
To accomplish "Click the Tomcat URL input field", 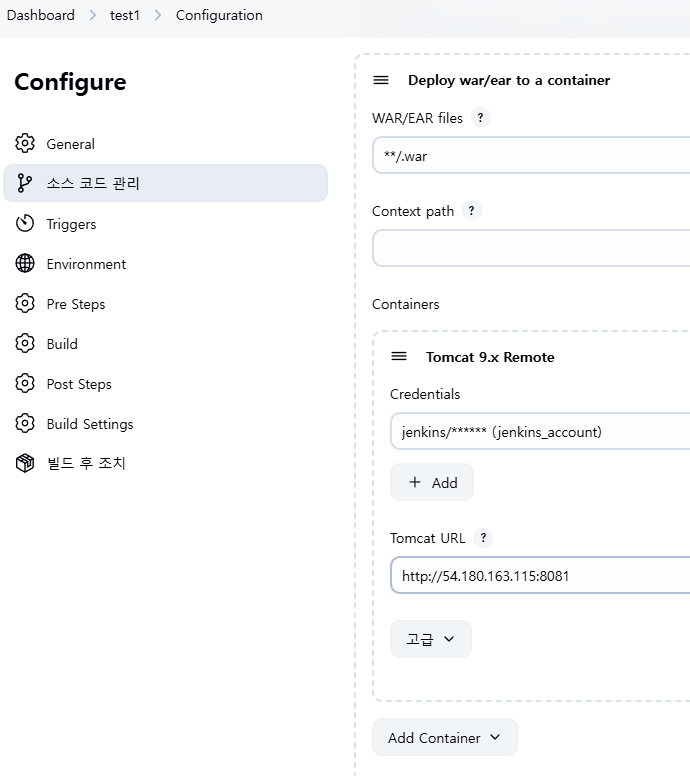I will click(x=540, y=576).
